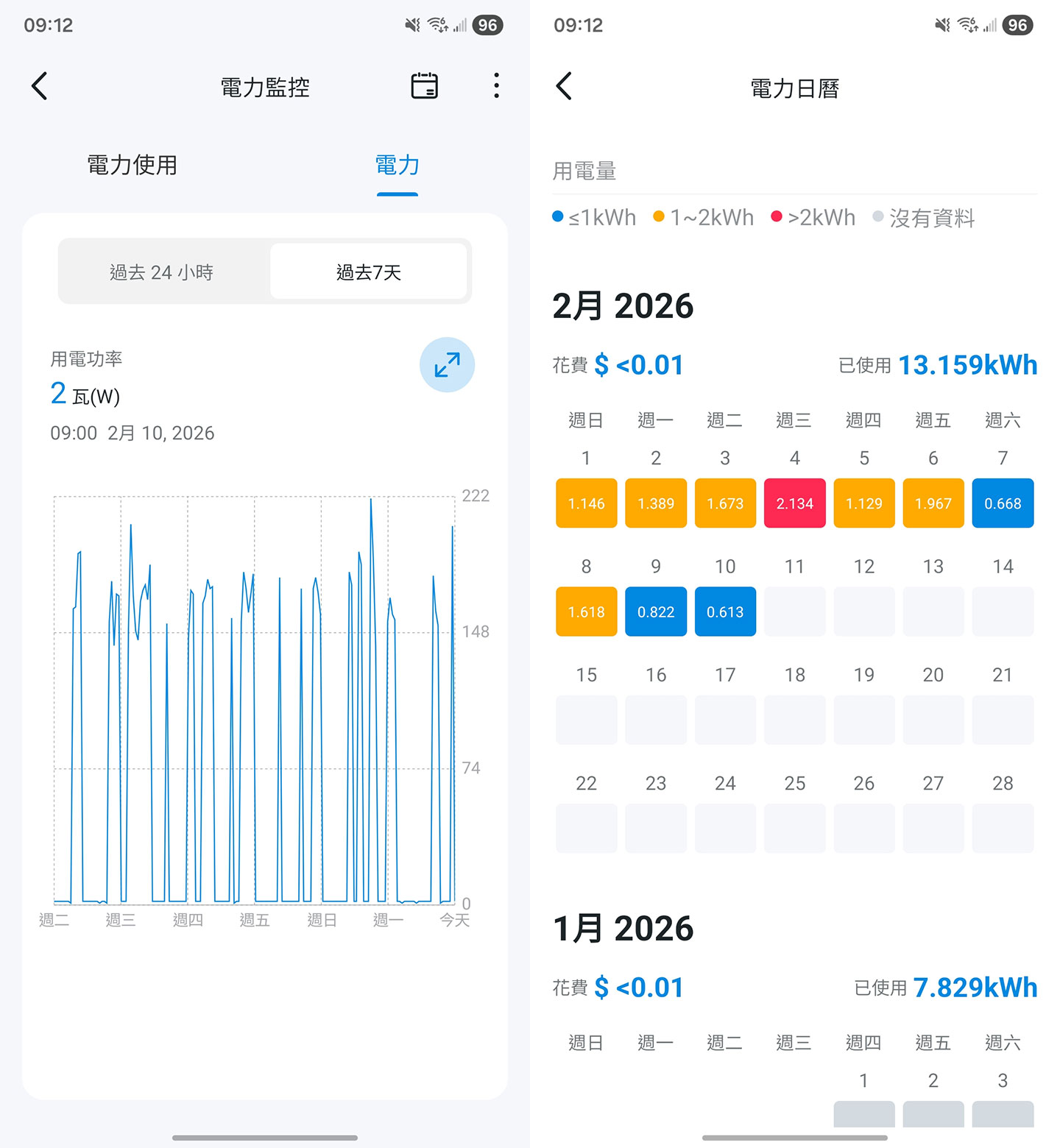The width and height of the screenshot is (1060, 1148).
Task: Select the 過去7天 time range
Action: pyautogui.click(x=370, y=272)
